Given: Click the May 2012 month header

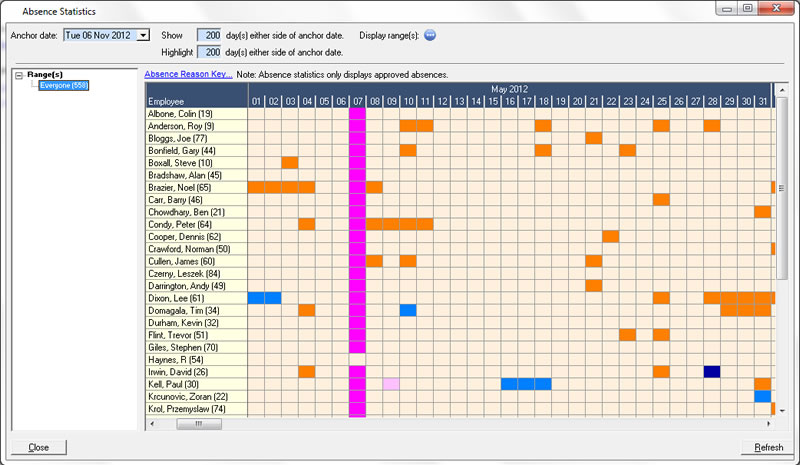Looking at the screenshot, I should (x=510, y=89).
